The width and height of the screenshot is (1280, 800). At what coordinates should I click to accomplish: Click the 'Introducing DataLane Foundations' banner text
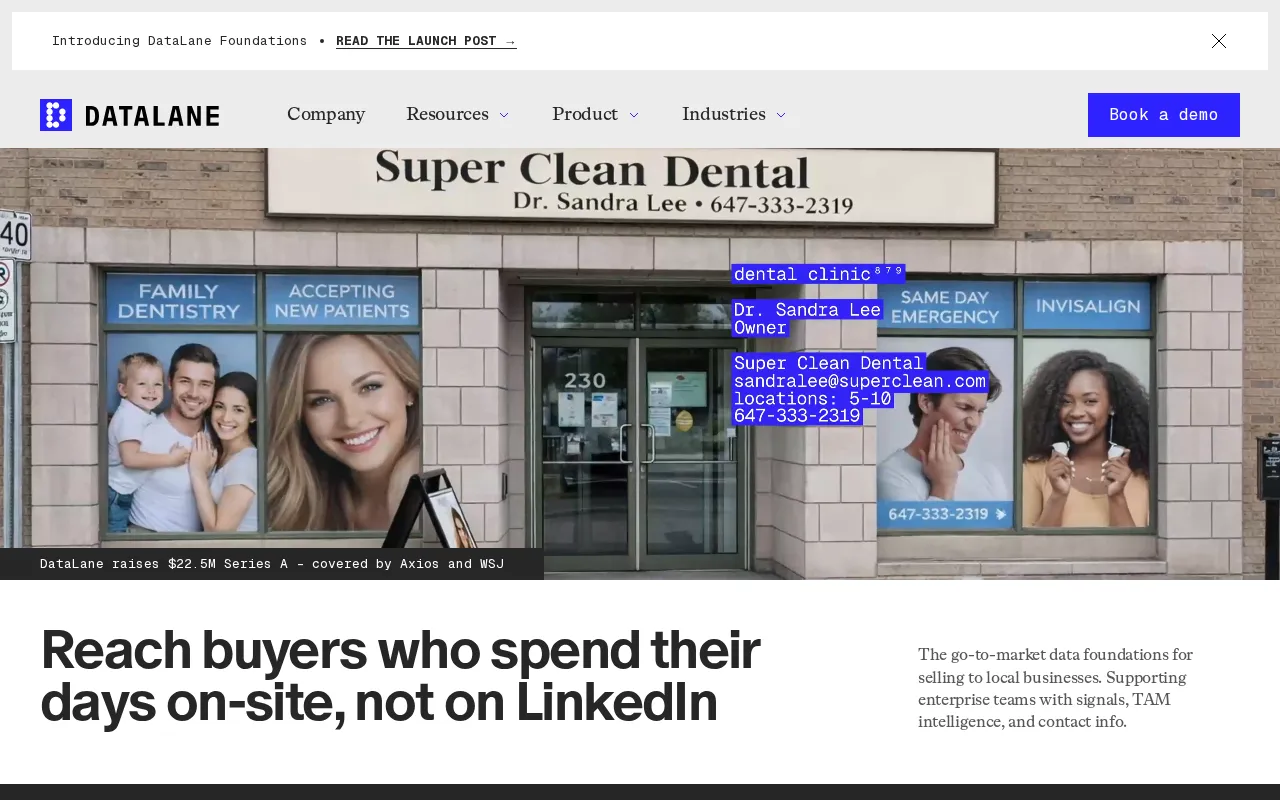pos(180,41)
